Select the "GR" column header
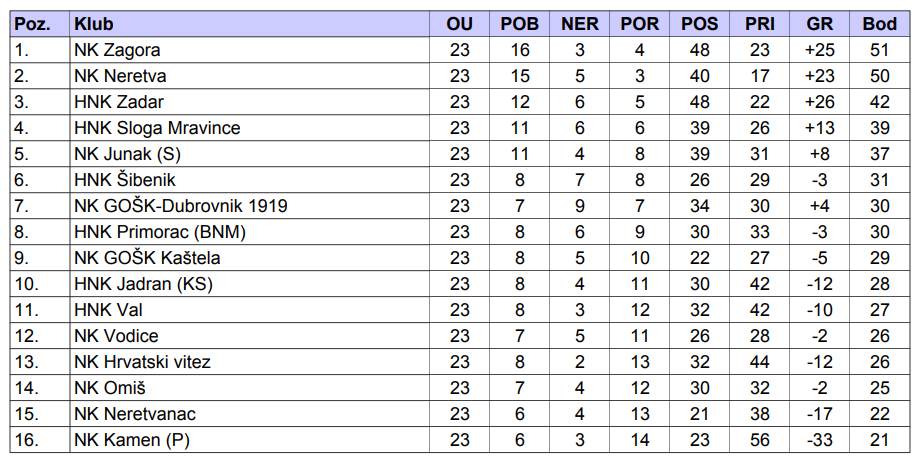The height and width of the screenshot is (464, 922). click(x=819, y=24)
